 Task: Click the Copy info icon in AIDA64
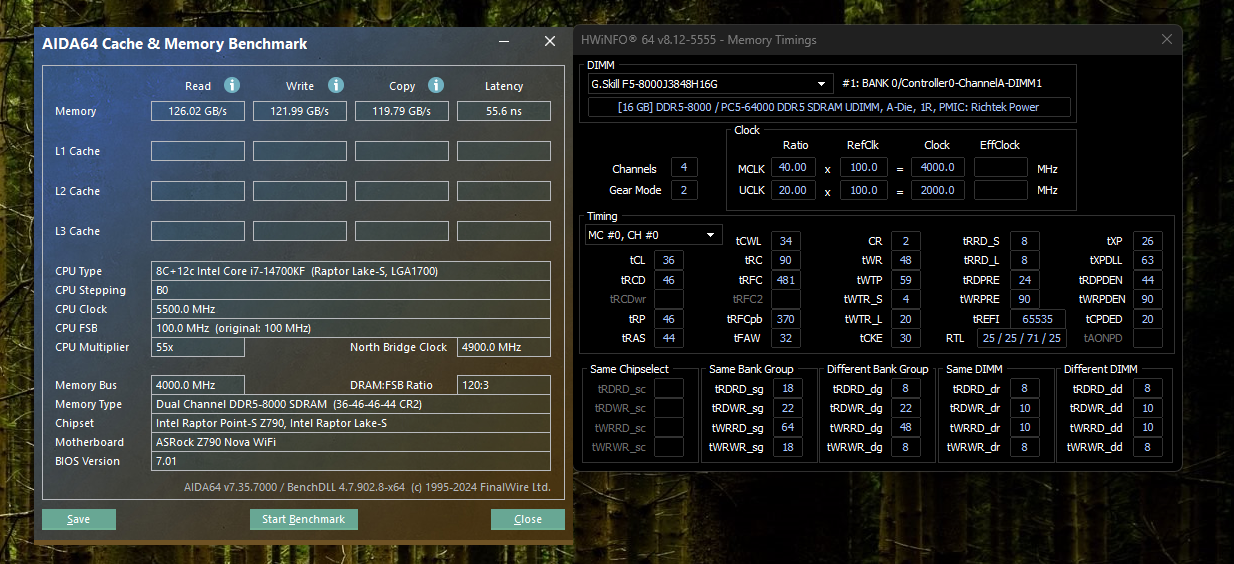[436, 85]
